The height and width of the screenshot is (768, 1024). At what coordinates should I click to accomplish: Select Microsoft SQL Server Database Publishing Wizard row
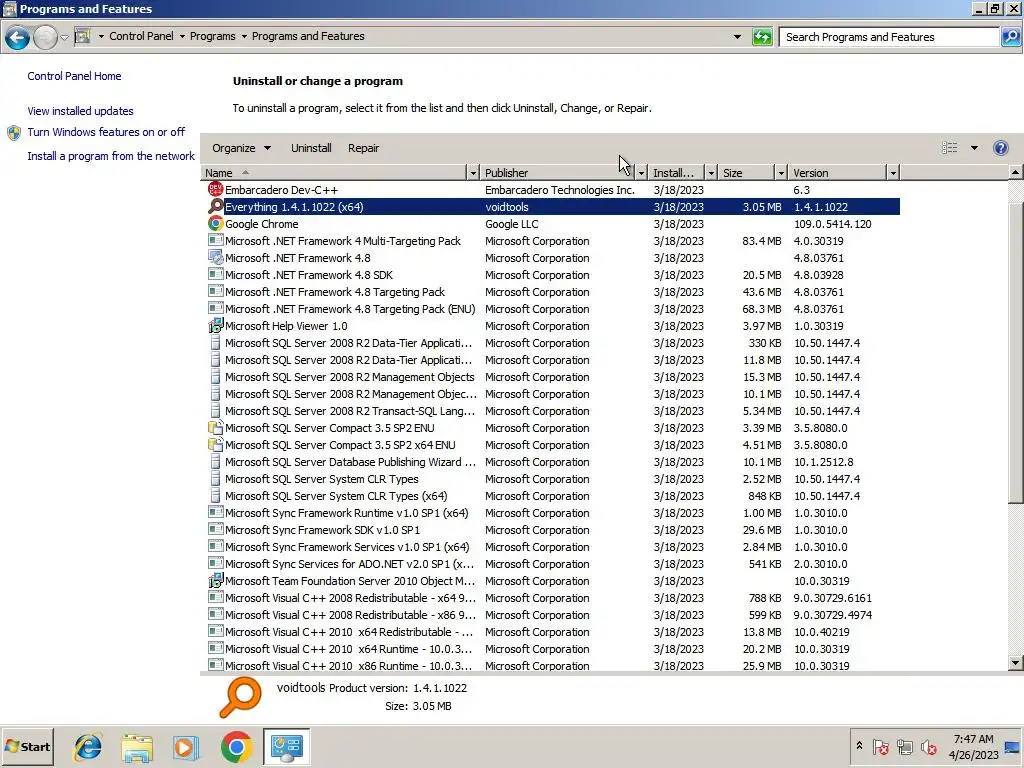click(x=553, y=462)
